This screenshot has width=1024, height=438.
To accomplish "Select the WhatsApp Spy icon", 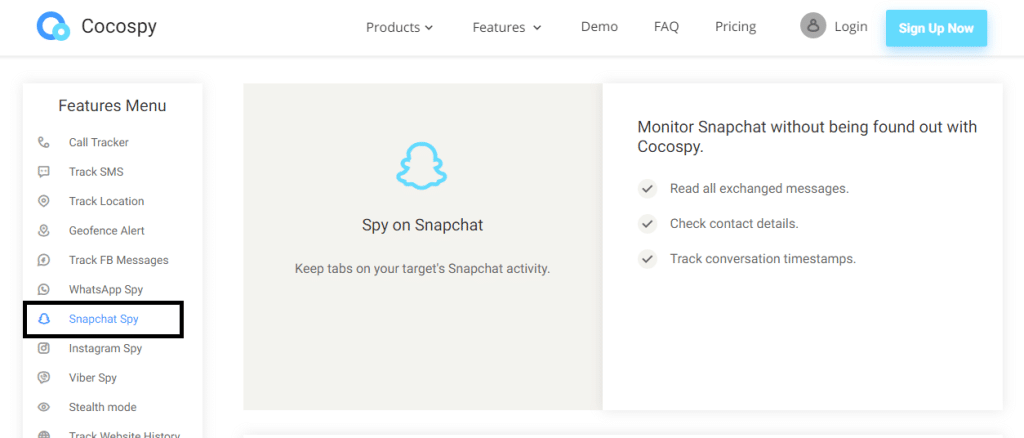I will (44, 289).
